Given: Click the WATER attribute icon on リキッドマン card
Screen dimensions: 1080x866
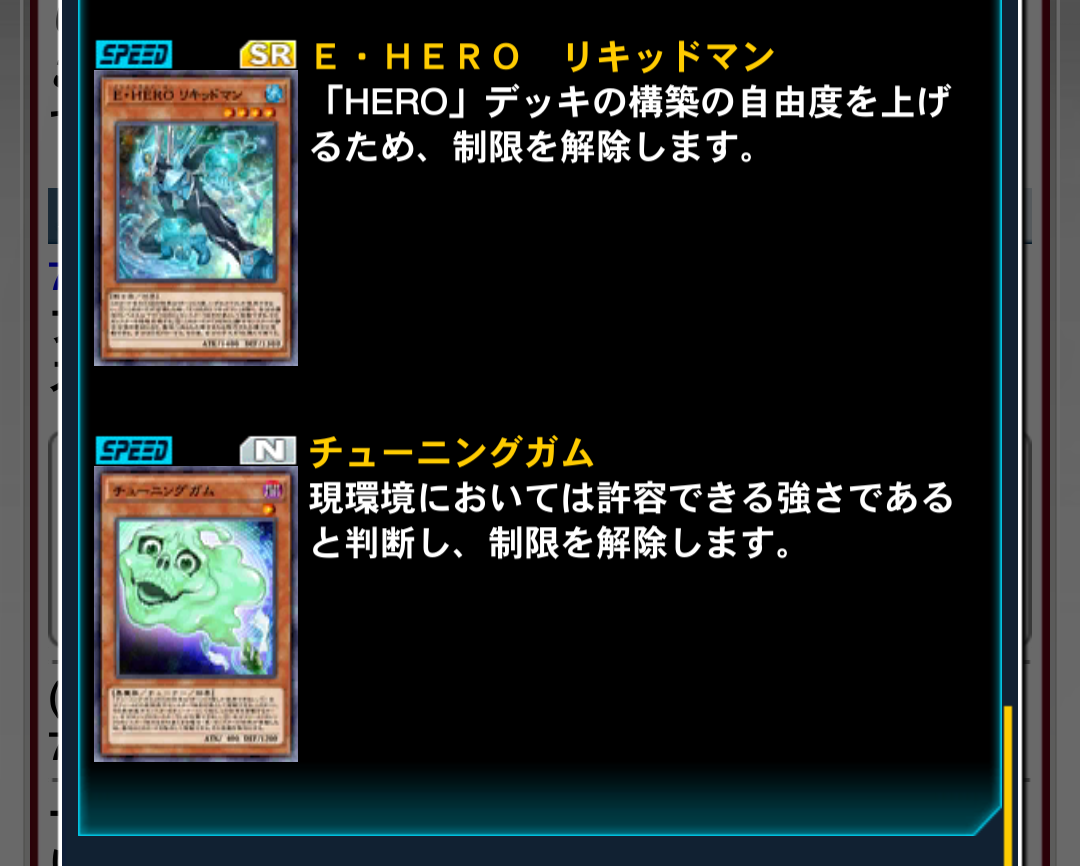Looking at the screenshot, I should pyautogui.click(x=273, y=92).
